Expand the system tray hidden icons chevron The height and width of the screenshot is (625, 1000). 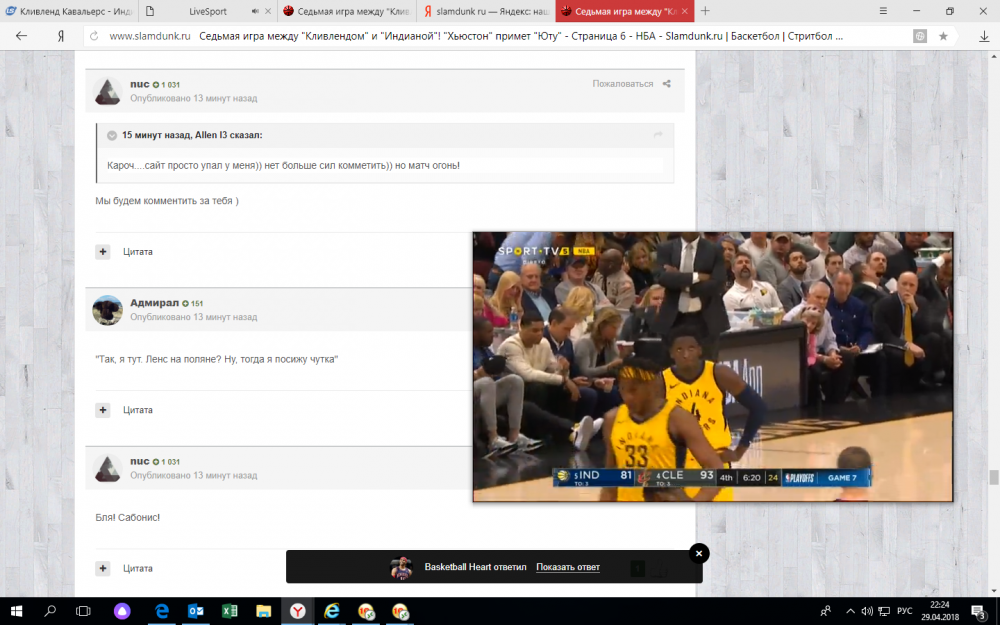846,611
